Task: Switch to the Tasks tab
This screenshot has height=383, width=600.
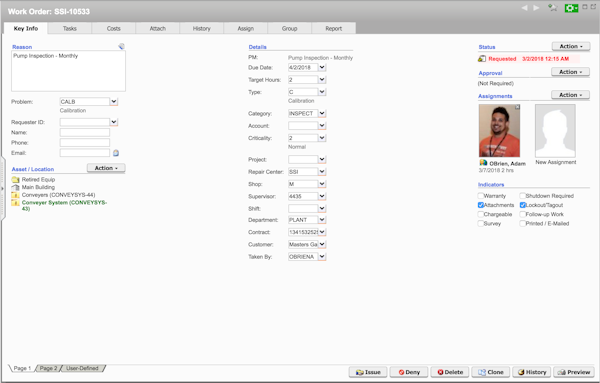Action: pos(70,28)
